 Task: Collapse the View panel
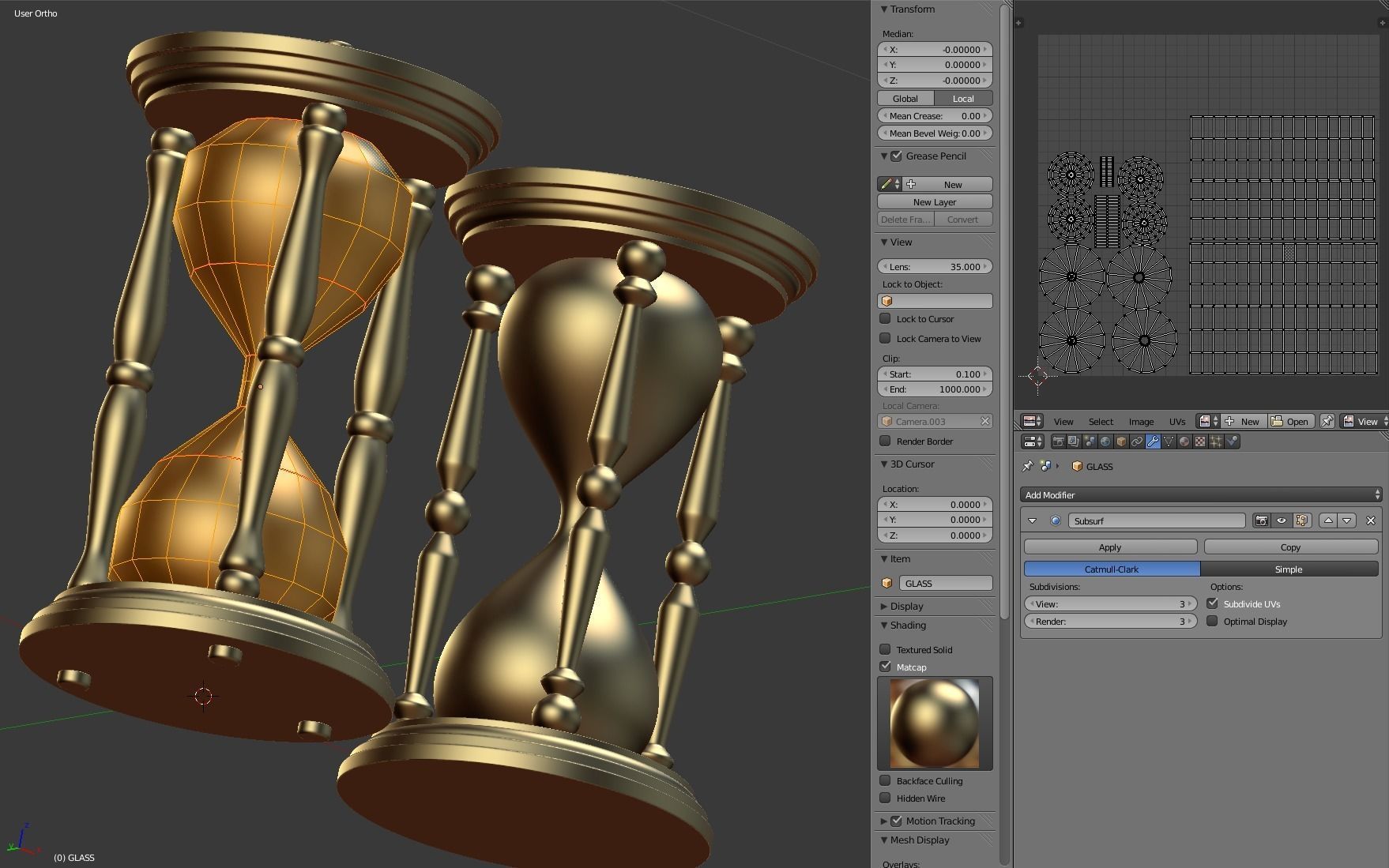coord(884,242)
